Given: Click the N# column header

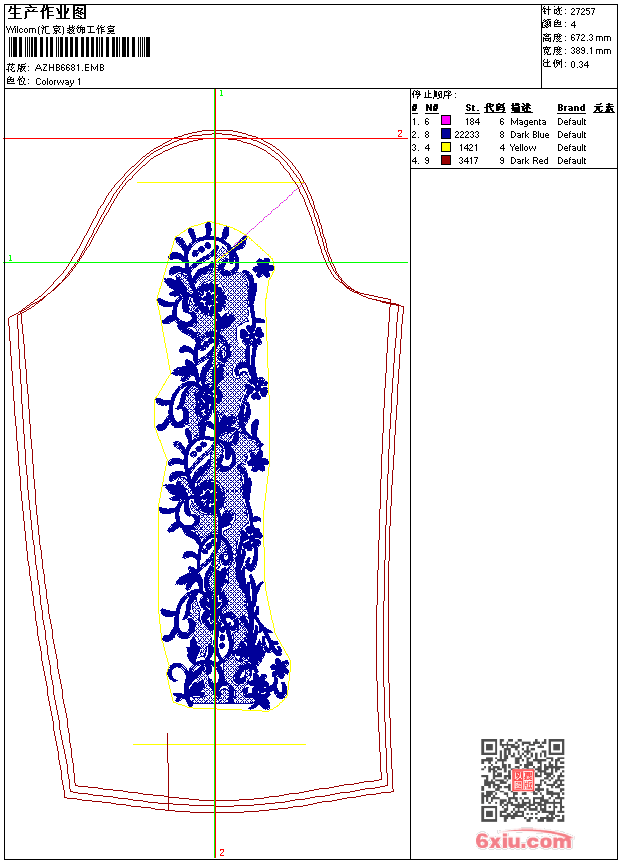Looking at the screenshot, I should (x=431, y=108).
